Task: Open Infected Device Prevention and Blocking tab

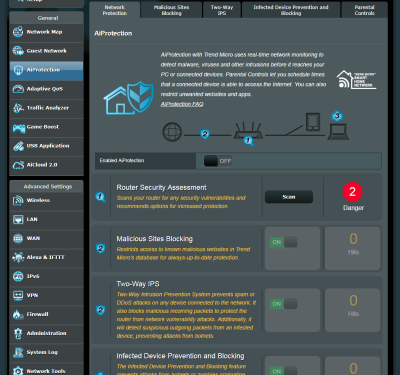Action: (x=291, y=10)
